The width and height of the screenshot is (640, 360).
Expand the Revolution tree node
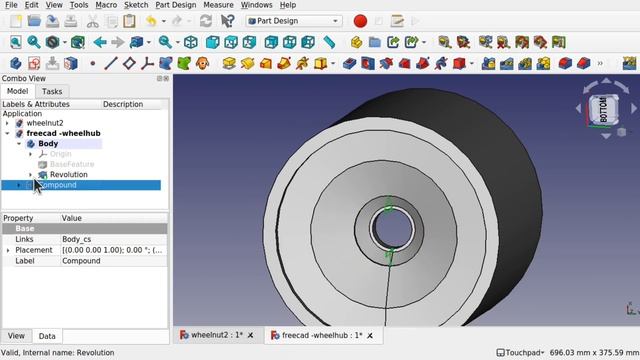(31, 175)
